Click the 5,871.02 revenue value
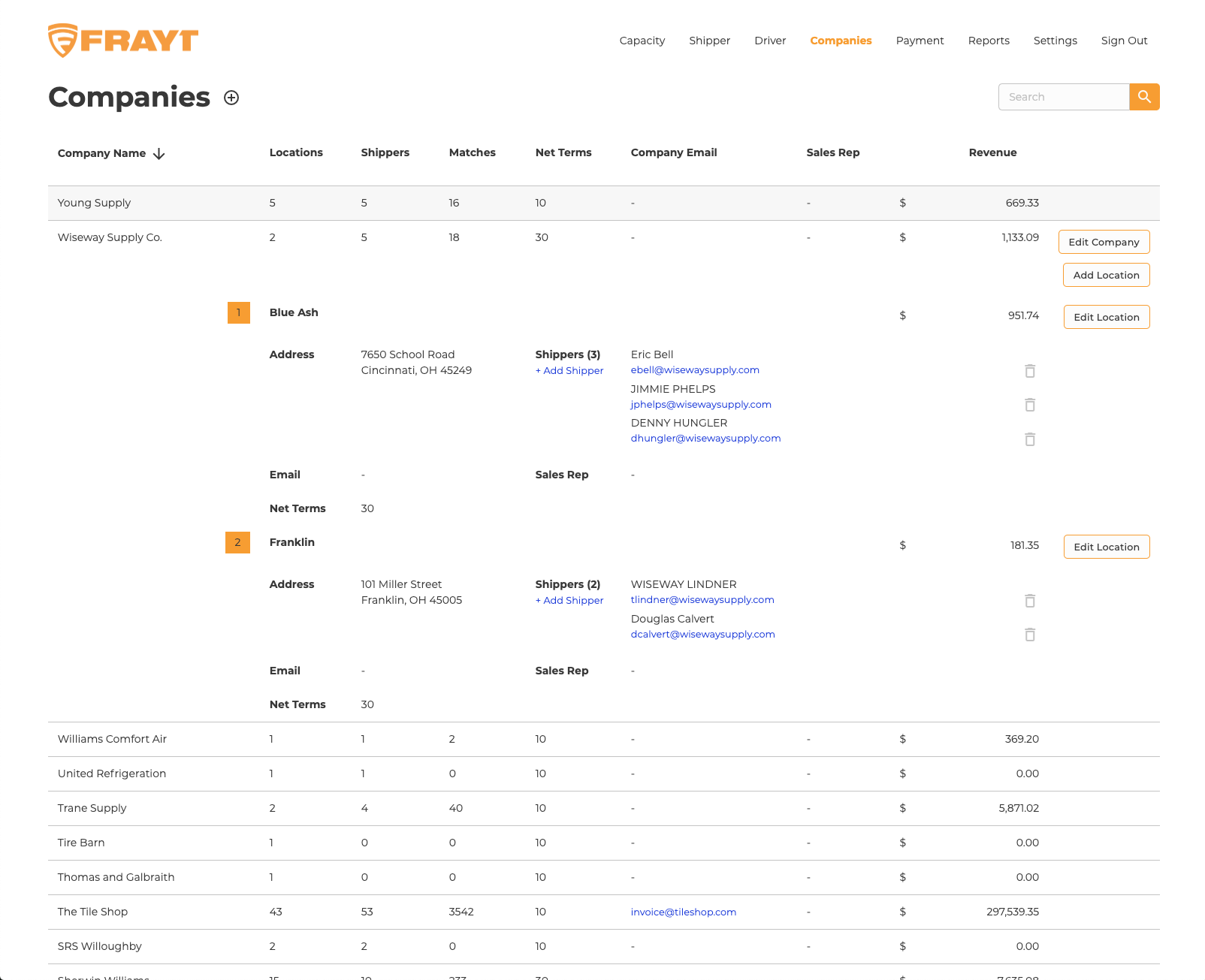Viewport: 1205px width, 980px height. point(1019,808)
